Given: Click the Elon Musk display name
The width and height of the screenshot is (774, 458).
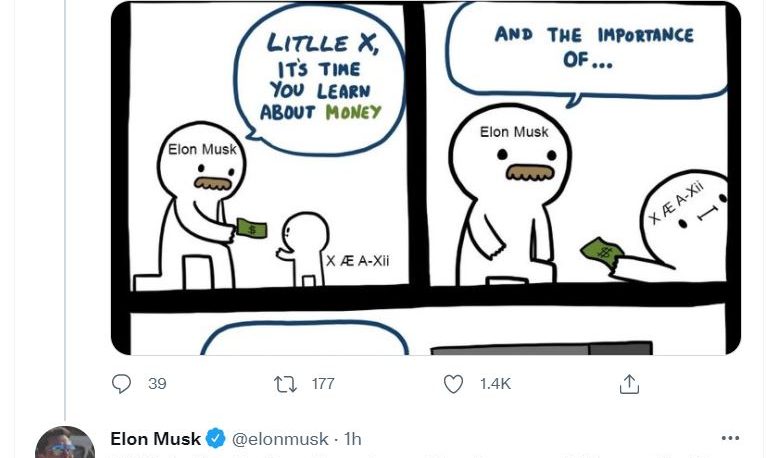Looking at the screenshot, I should click(155, 439).
